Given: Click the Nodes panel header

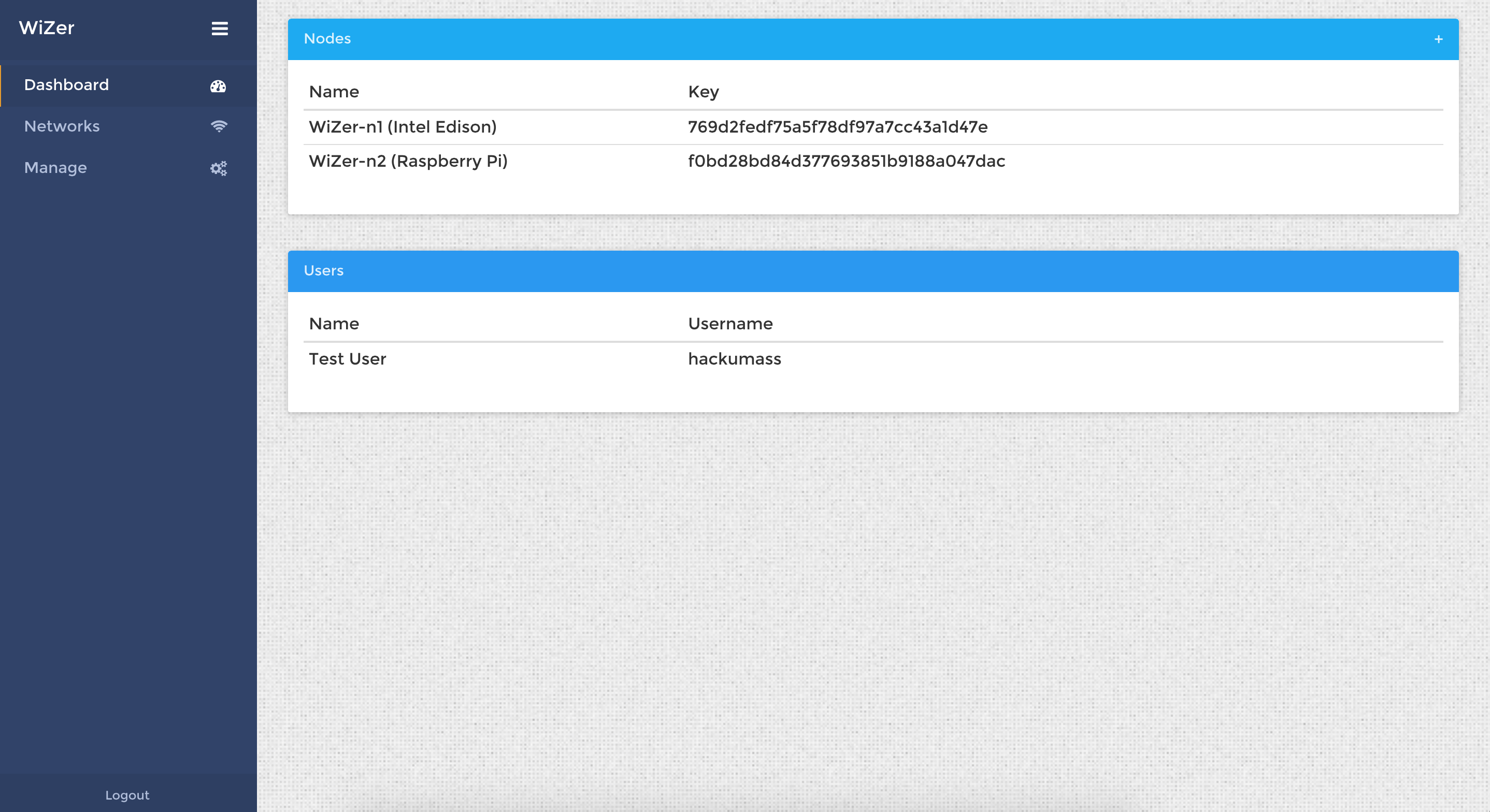Looking at the screenshot, I should point(327,39).
